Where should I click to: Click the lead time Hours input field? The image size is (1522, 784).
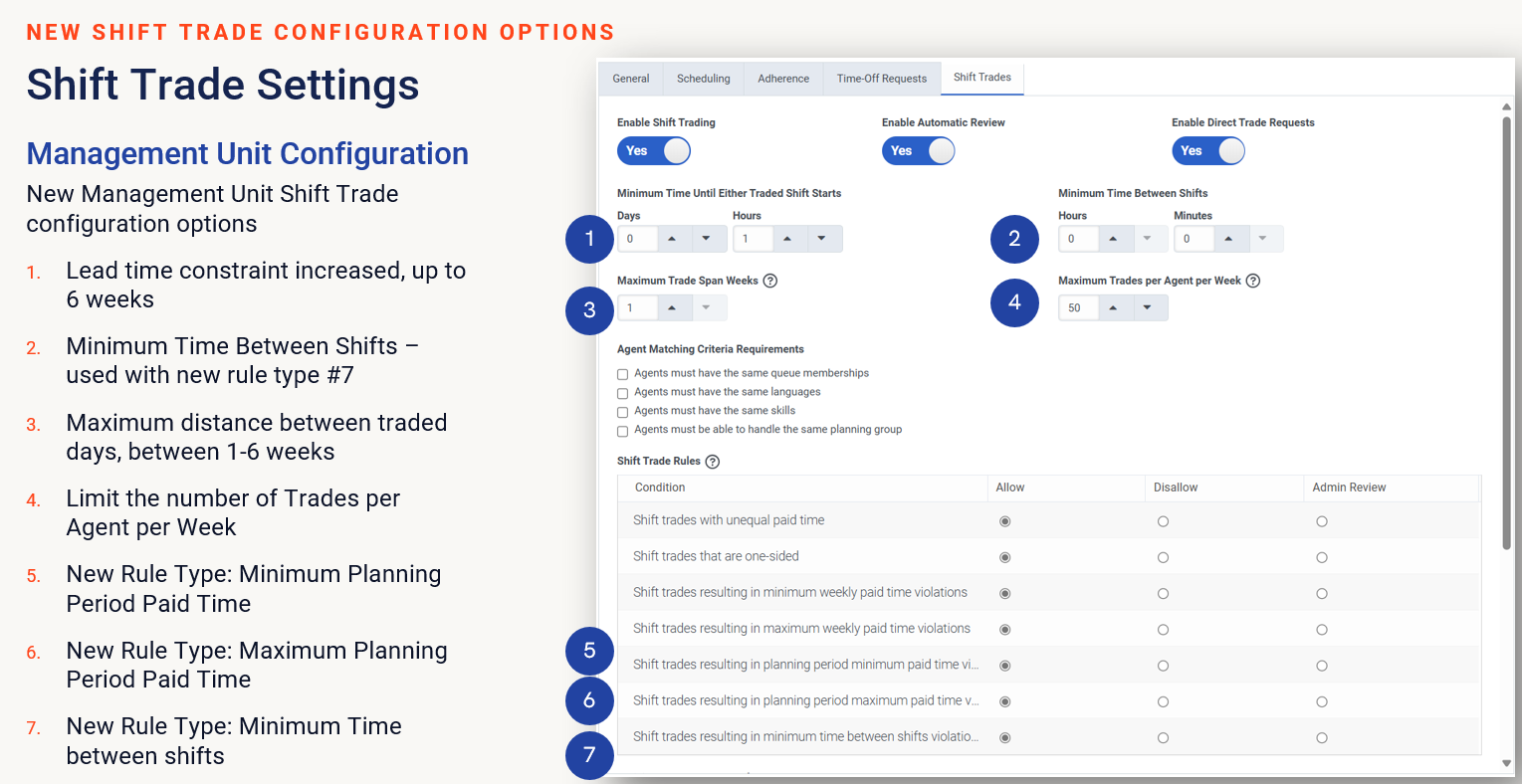point(753,239)
